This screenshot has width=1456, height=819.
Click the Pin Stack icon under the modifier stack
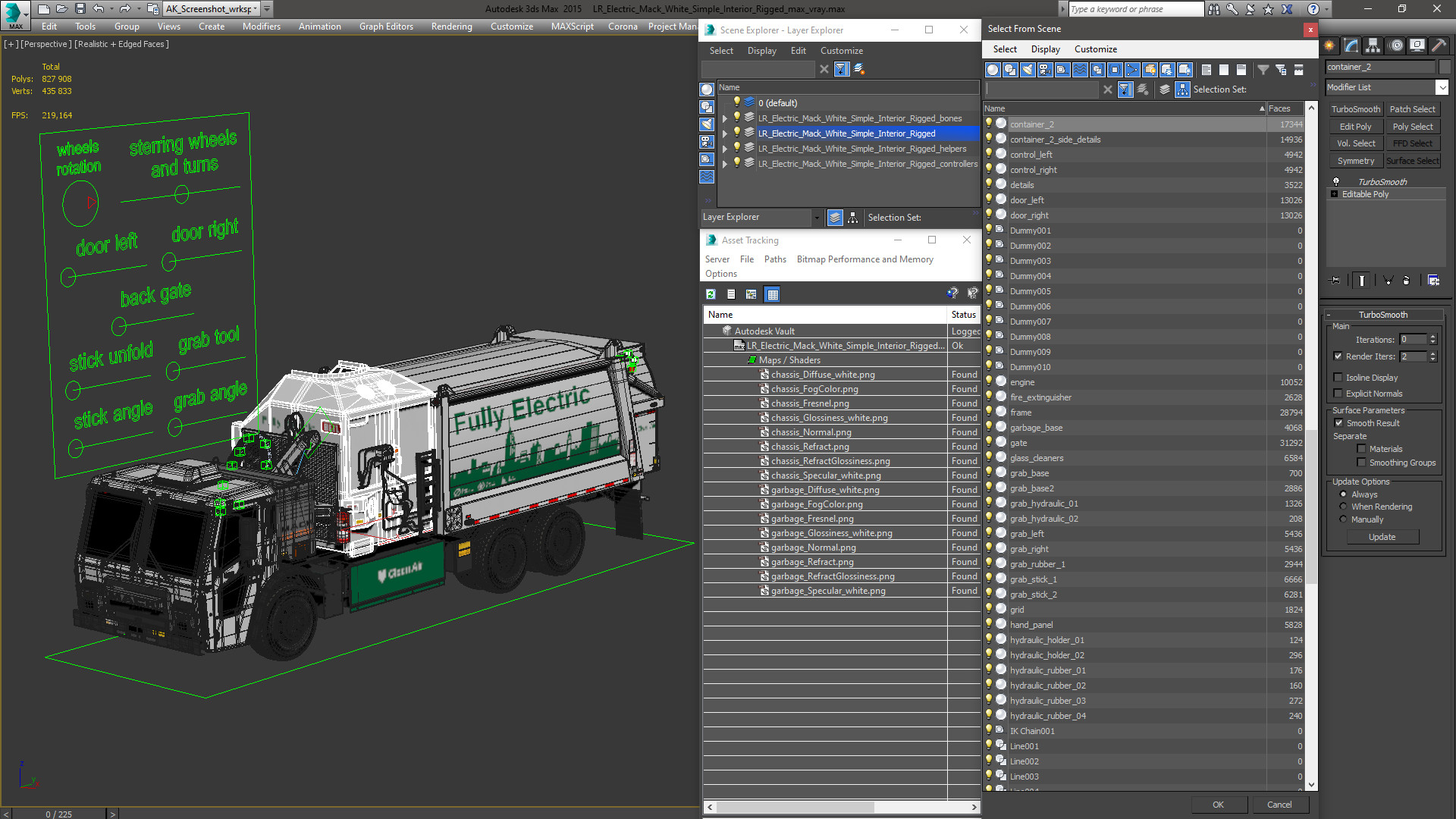(x=1336, y=281)
